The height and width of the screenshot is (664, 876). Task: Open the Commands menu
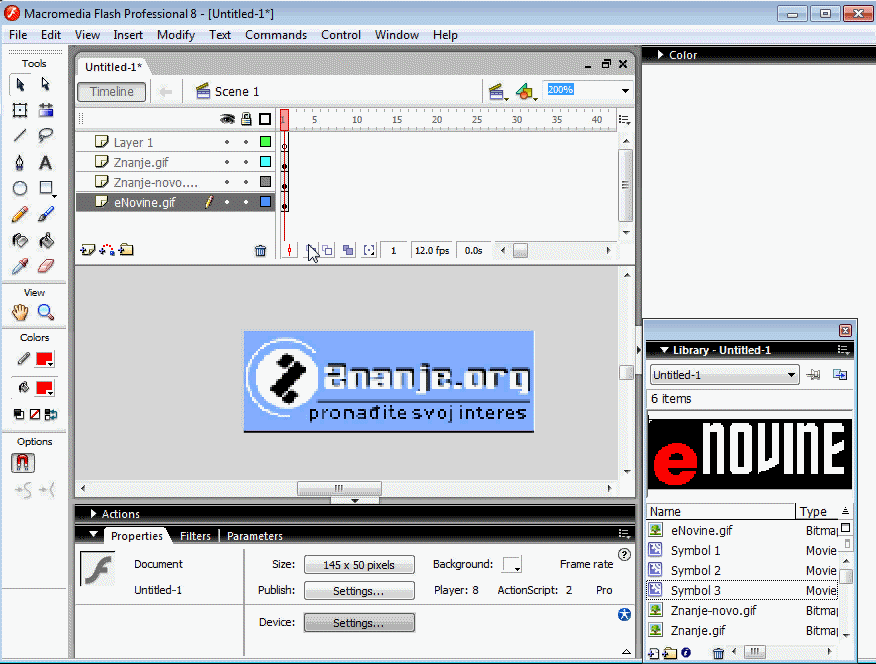coord(276,35)
